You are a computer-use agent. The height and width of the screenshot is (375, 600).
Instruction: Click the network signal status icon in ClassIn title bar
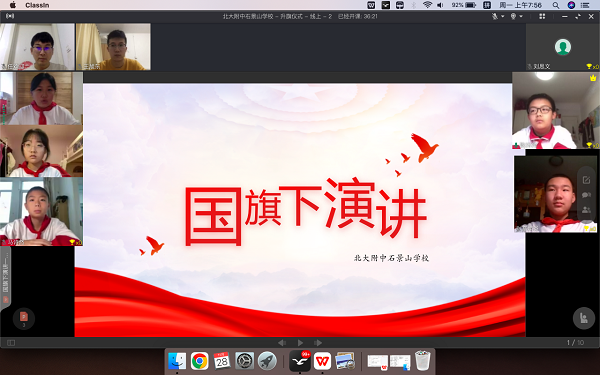[x=10, y=16]
